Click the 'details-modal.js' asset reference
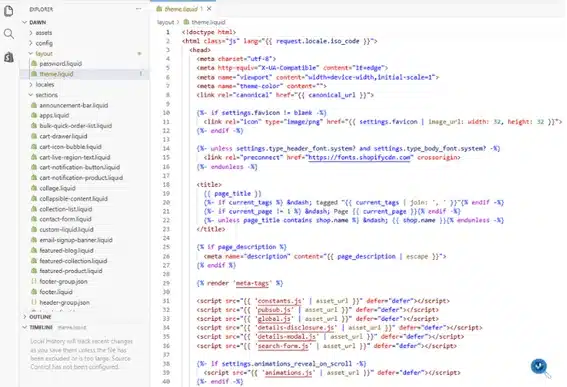This screenshot has height=387, width=567. pyautogui.click(x=286, y=337)
